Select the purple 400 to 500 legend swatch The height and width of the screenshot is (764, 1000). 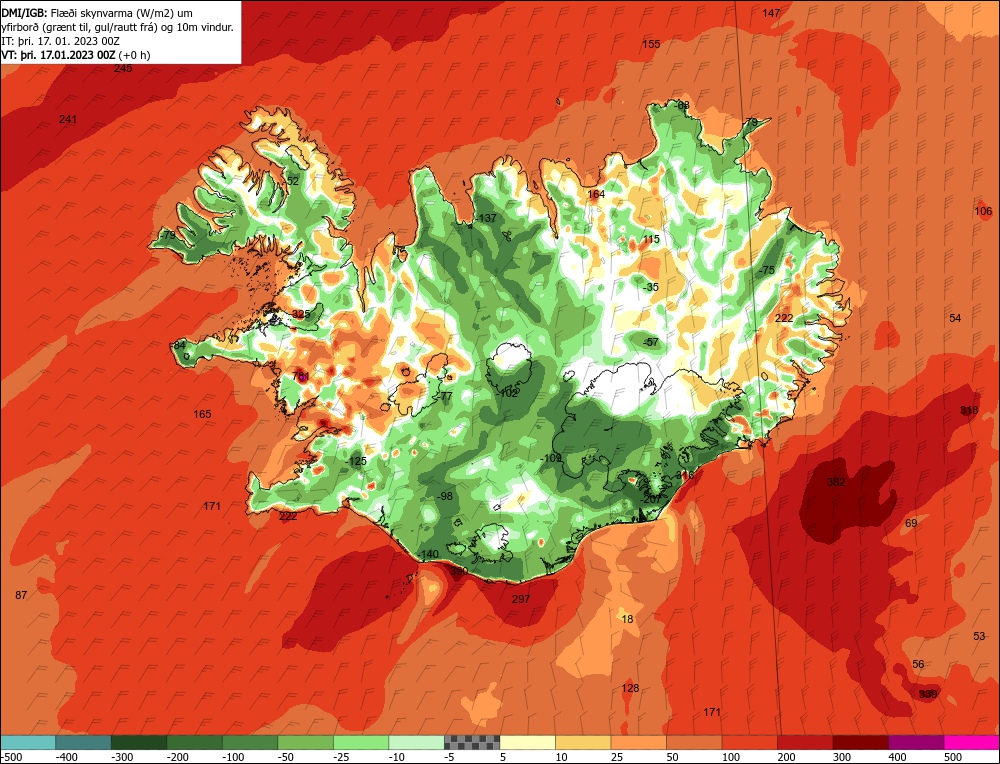click(916, 742)
